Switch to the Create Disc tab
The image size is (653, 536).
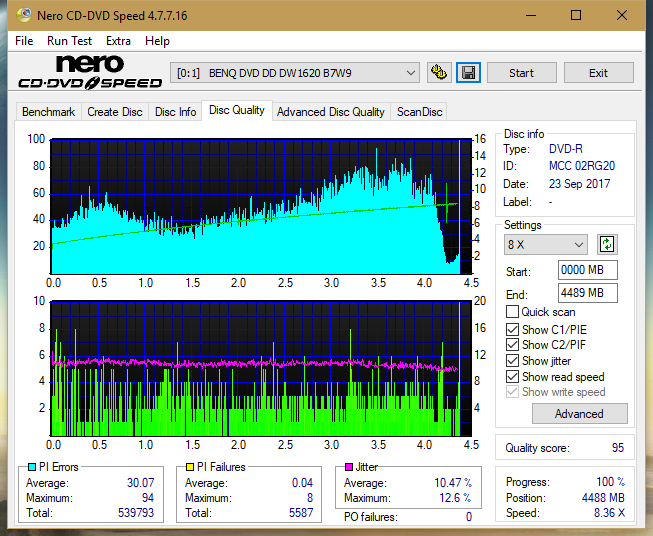pyautogui.click(x=115, y=112)
